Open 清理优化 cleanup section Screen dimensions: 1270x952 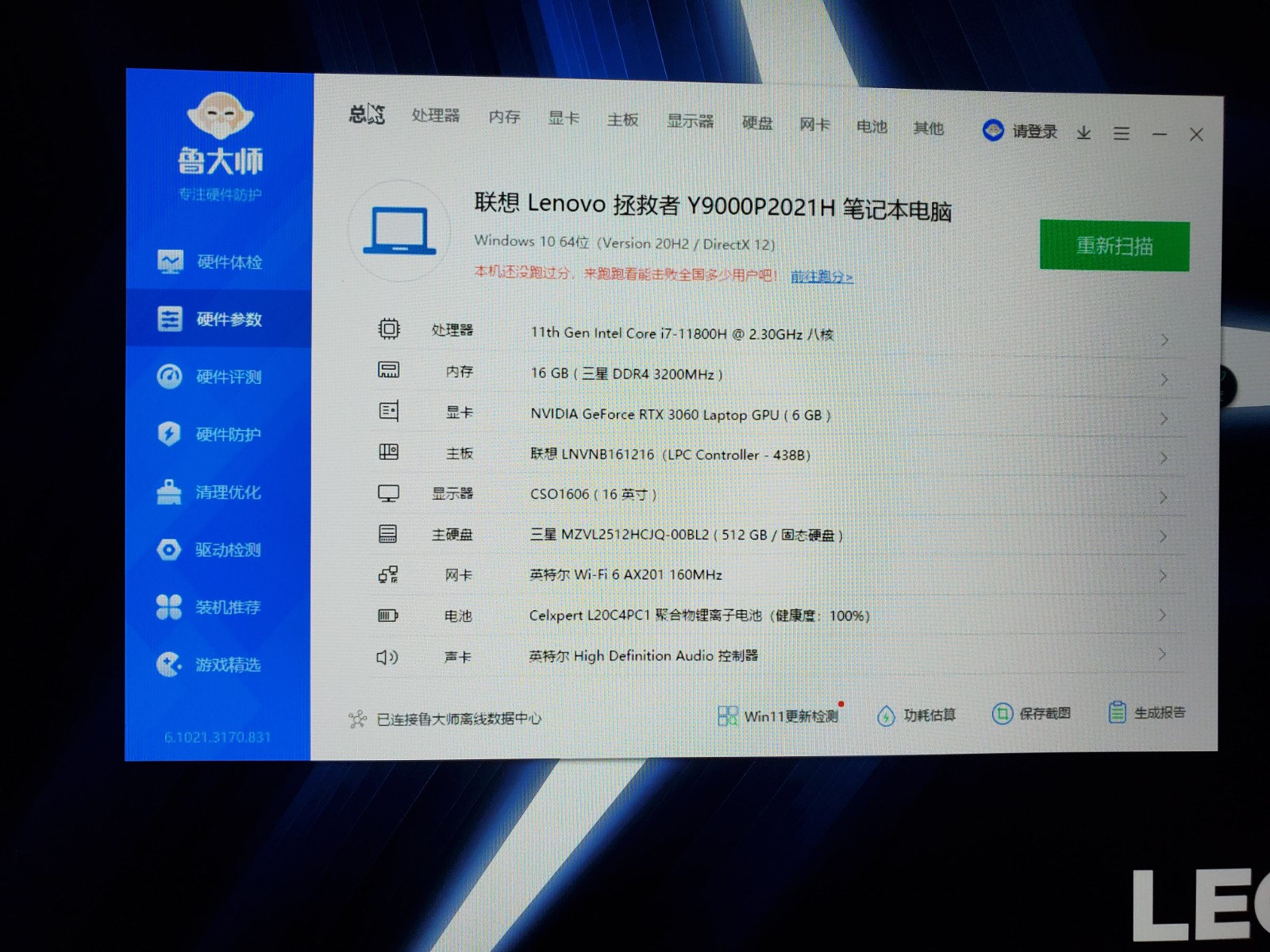coord(210,492)
